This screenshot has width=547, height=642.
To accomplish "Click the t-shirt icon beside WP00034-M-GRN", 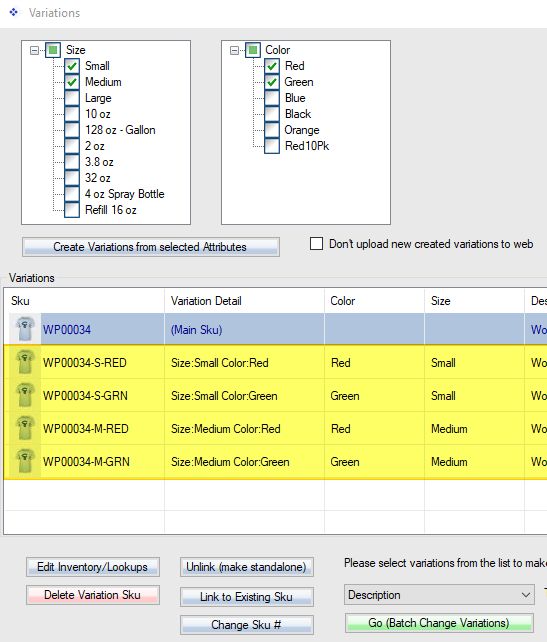I will (x=25, y=461).
